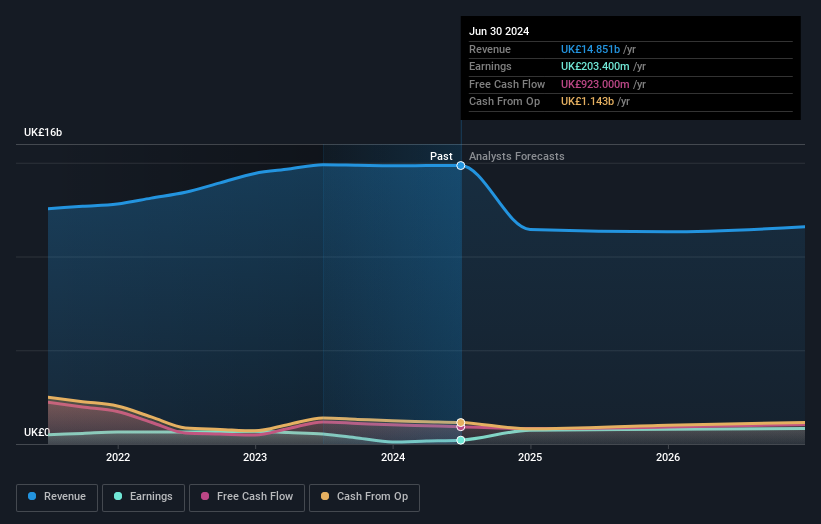Click the UK£1.143b cash from op value
The image size is (821, 524).
point(587,102)
